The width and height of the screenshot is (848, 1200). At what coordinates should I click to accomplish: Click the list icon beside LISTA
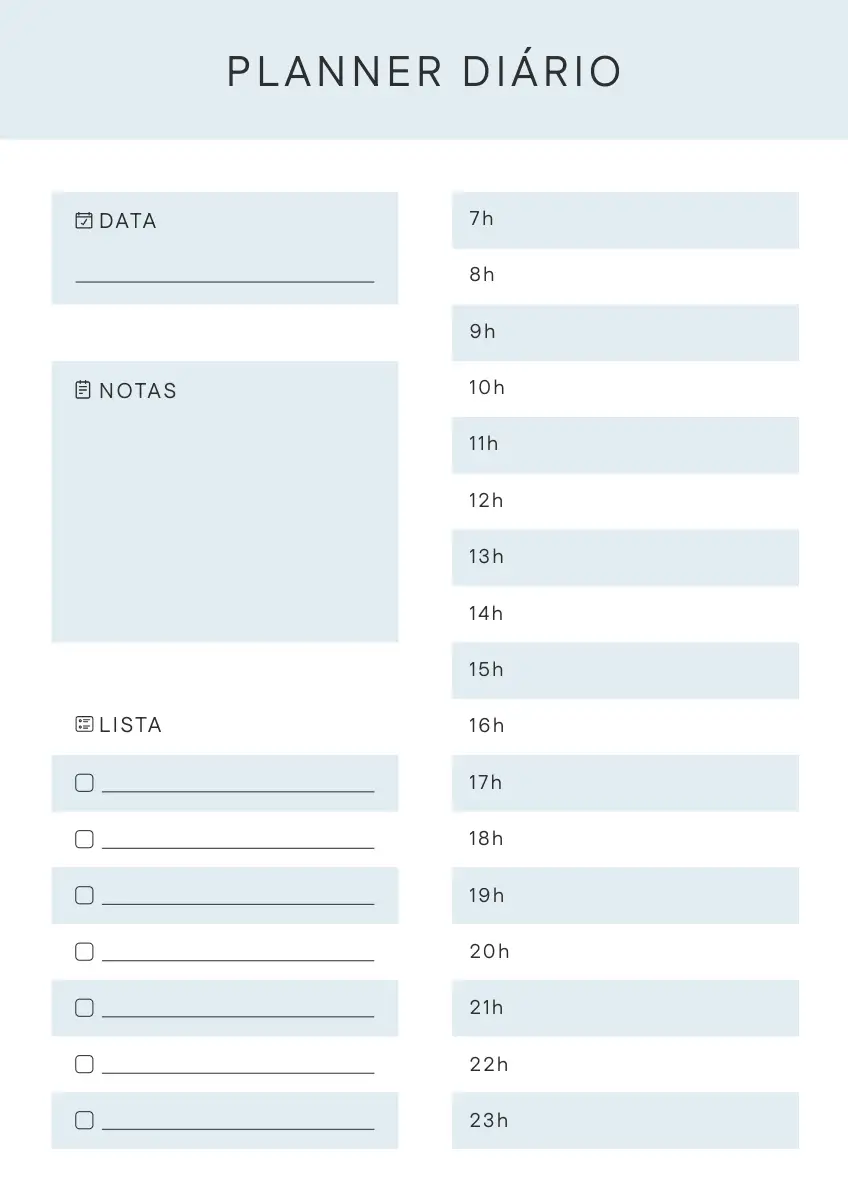pos(84,724)
